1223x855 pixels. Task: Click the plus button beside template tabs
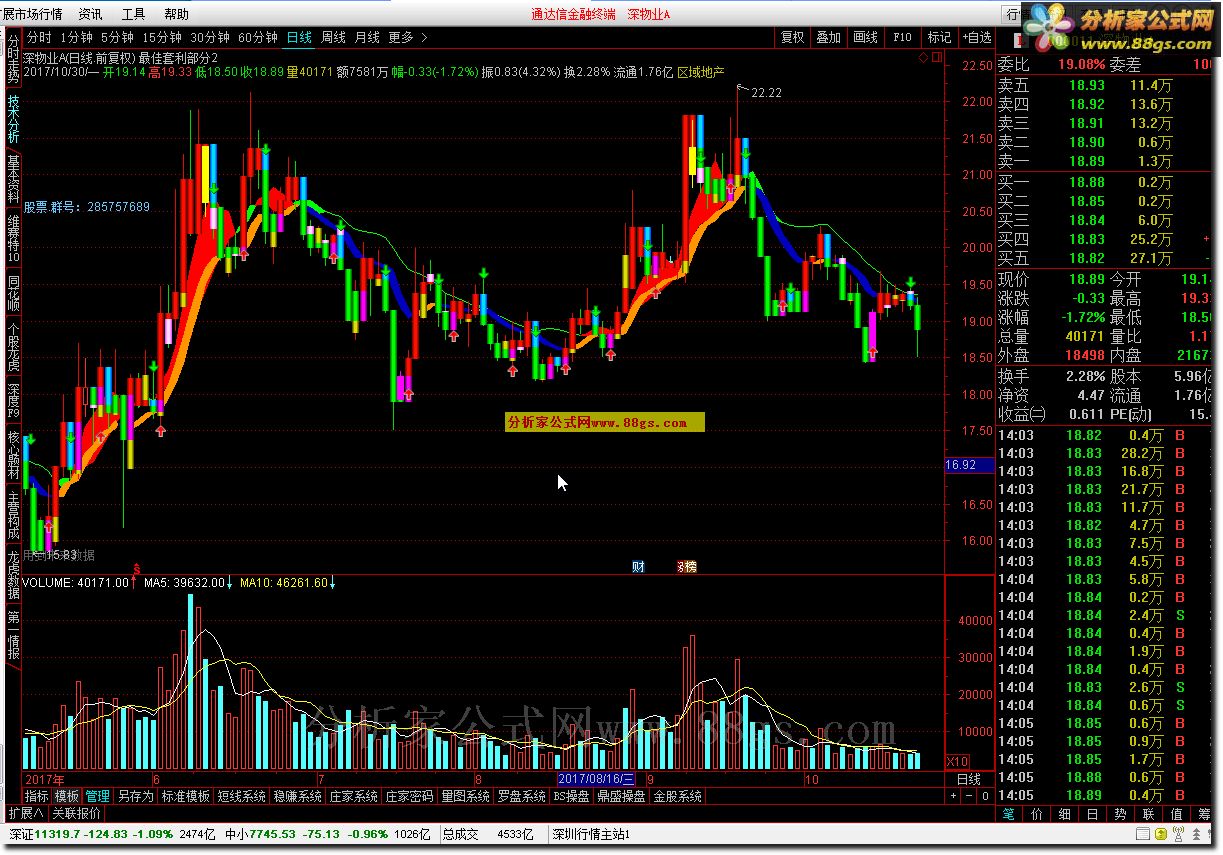(953, 796)
